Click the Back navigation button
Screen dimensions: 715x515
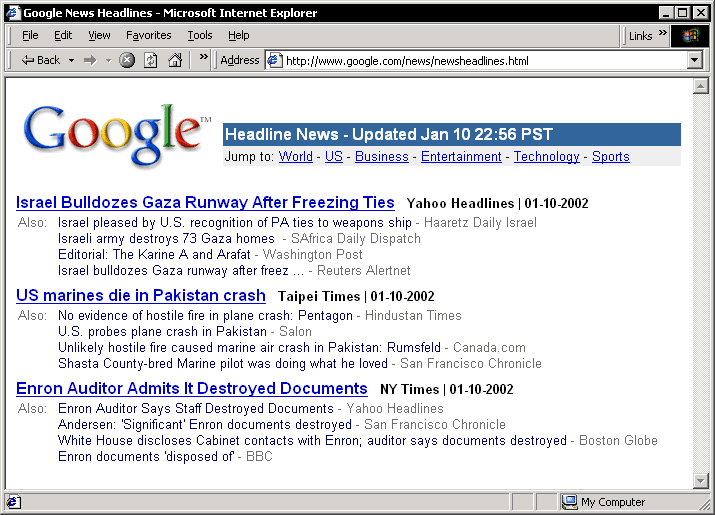[41, 60]
